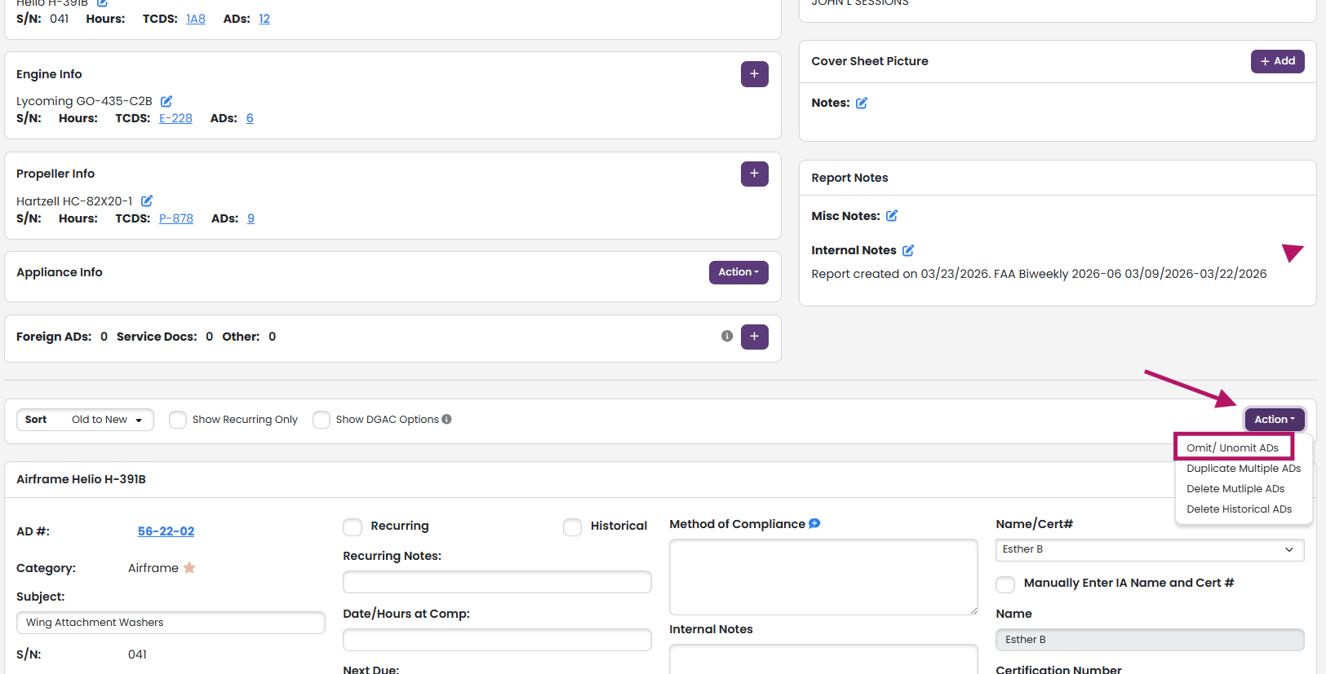
Task: Edit the Cover Sheet Notes
Action: [861, 103]
